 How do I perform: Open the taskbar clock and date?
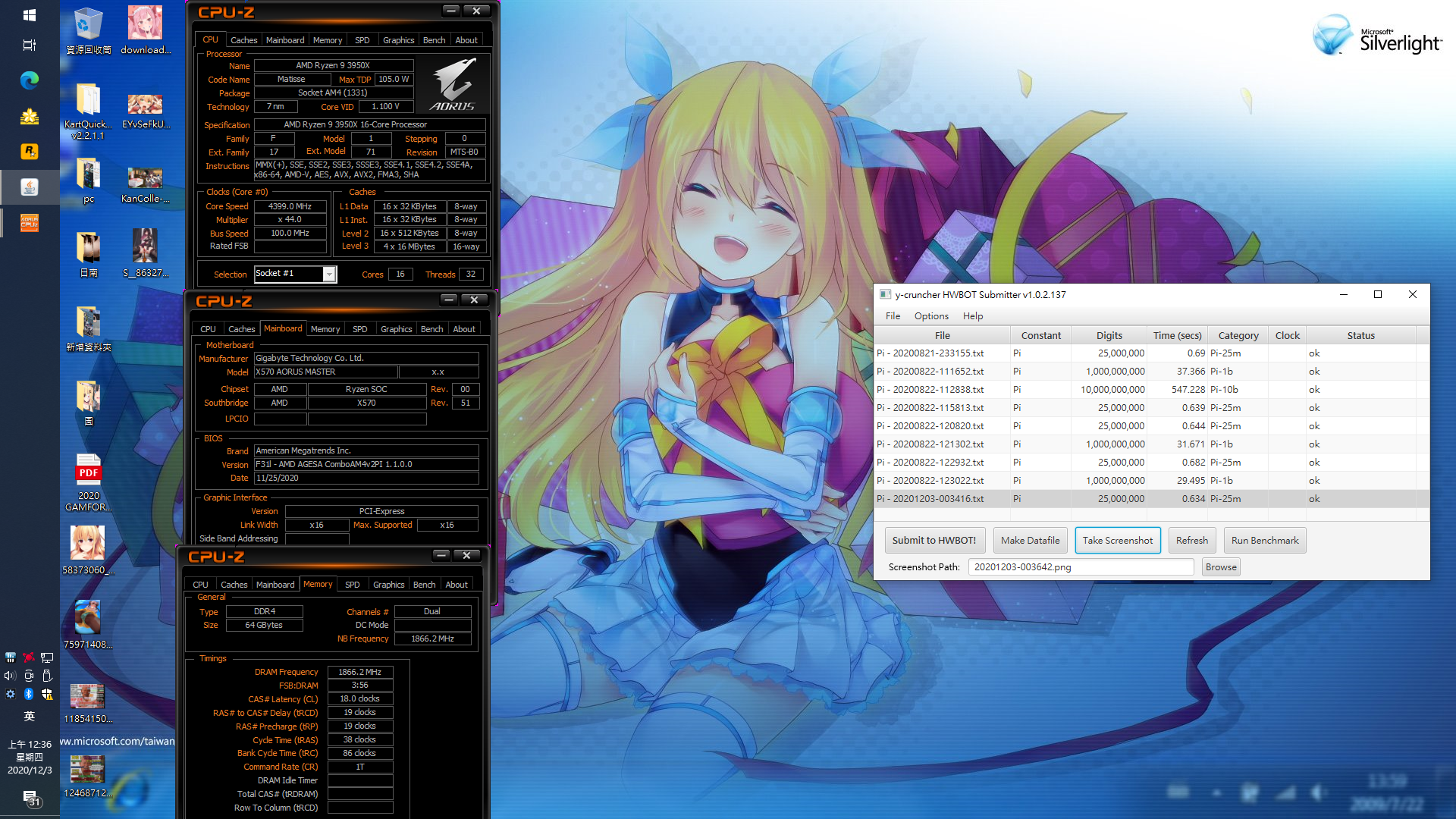click(x=30, y=757)
